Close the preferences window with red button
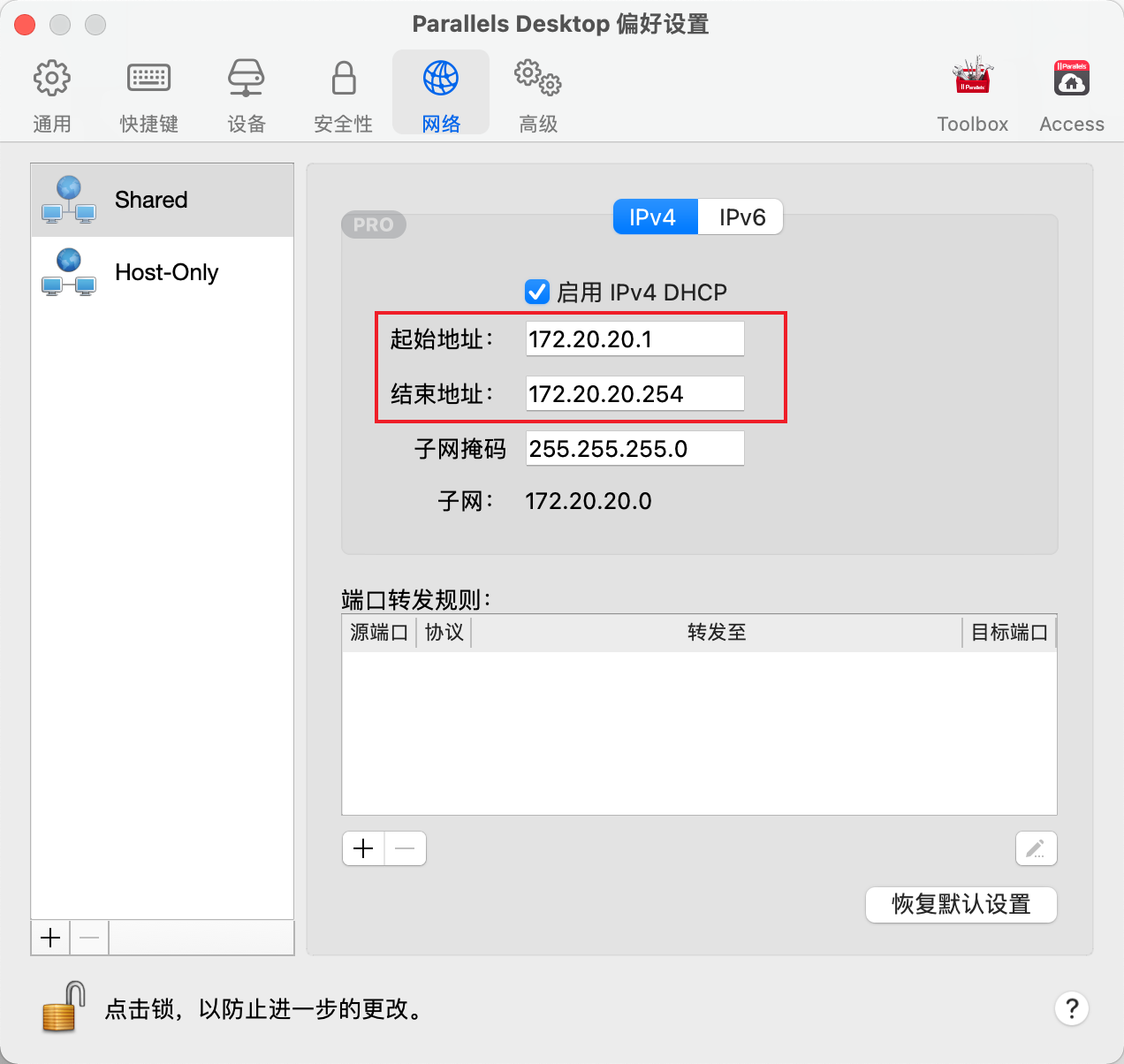This screenshot has width=1124, height=1064. coord(25,25)
